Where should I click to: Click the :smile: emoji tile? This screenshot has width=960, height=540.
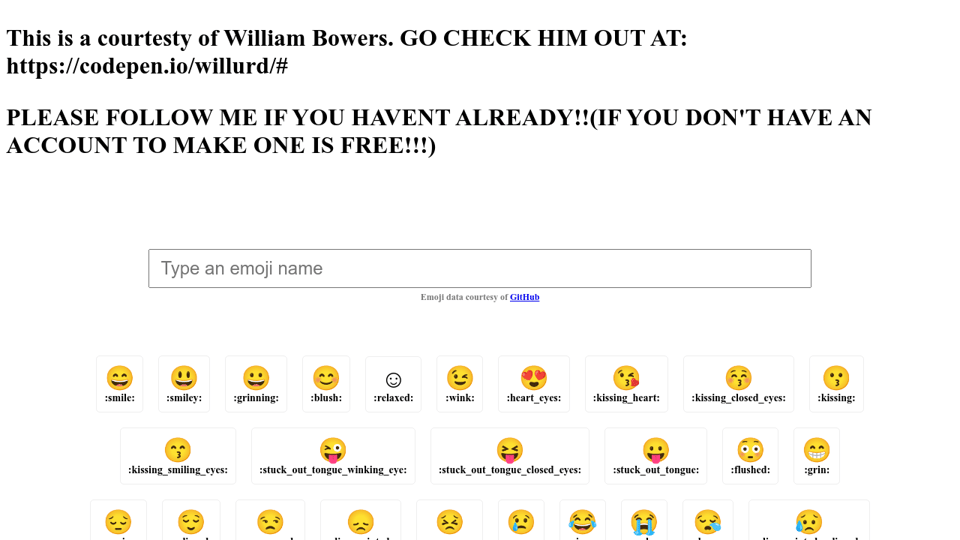(x=120, y=384)
